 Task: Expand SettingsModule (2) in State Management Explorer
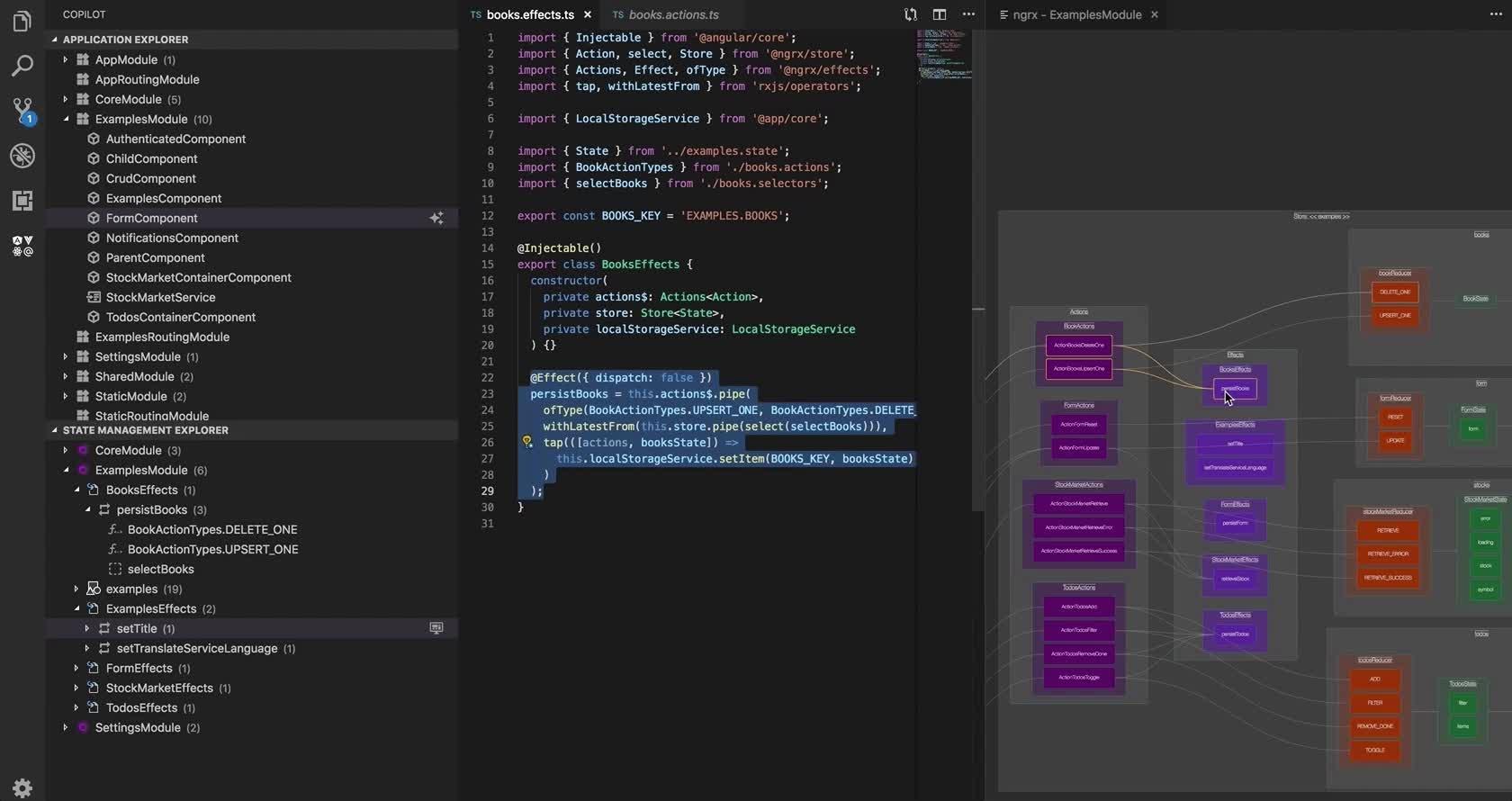point(66,727)
